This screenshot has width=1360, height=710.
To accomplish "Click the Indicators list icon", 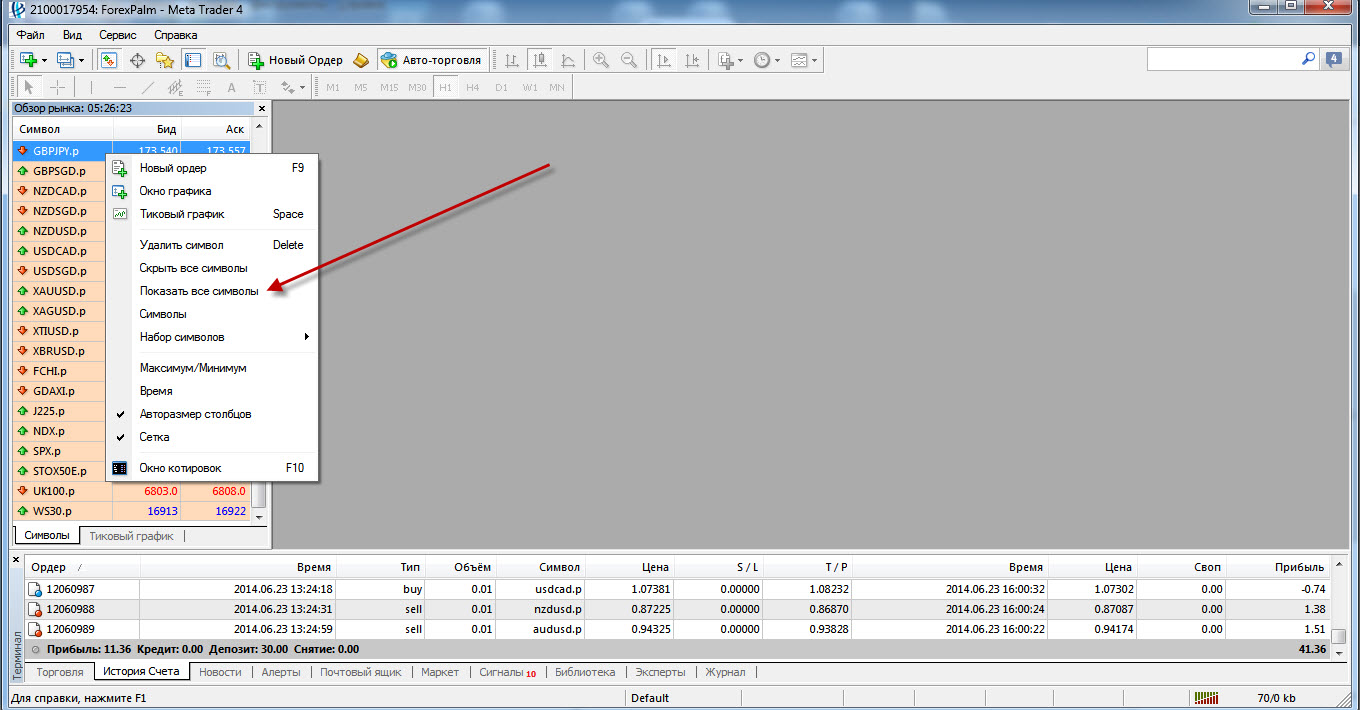I will (x=726, y=60).
